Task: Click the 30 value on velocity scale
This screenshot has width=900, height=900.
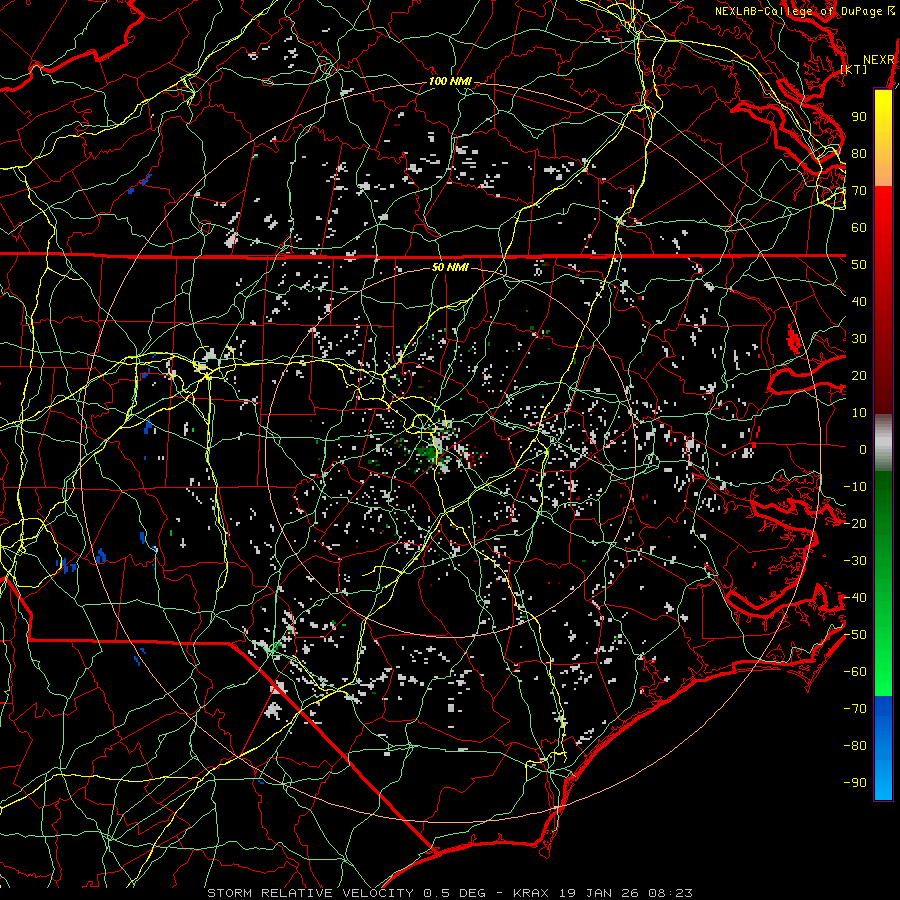Action: 859,339
